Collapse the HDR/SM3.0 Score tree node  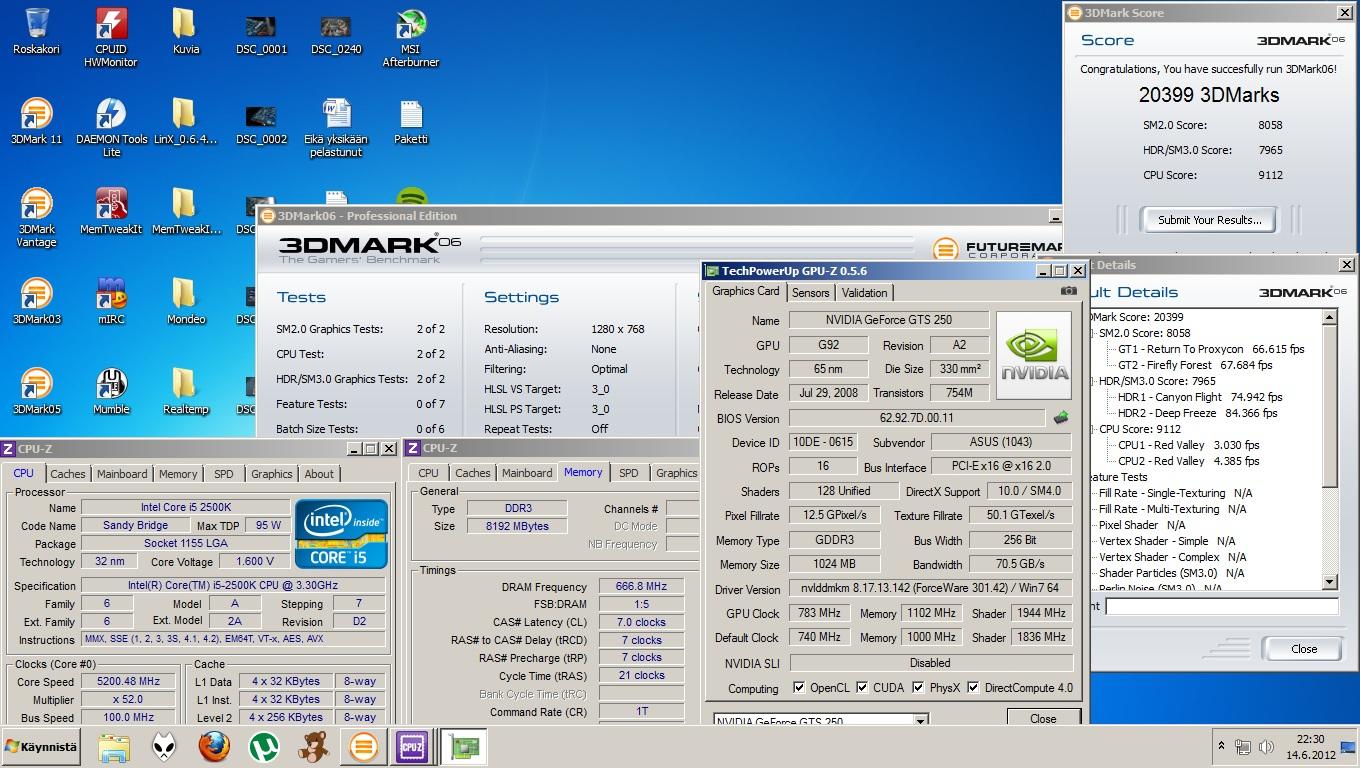tap(1092, 381)
